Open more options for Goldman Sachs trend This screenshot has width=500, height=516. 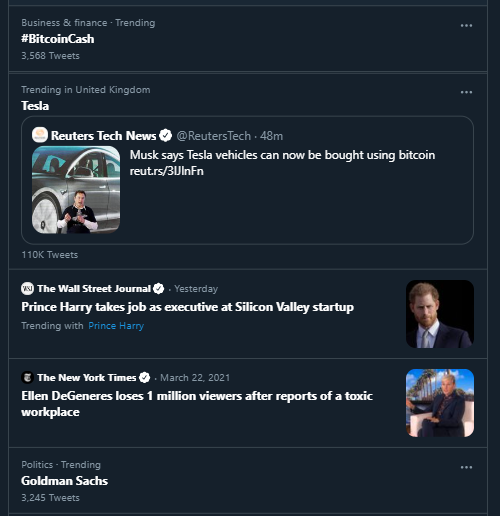click(x=466, y=467)
